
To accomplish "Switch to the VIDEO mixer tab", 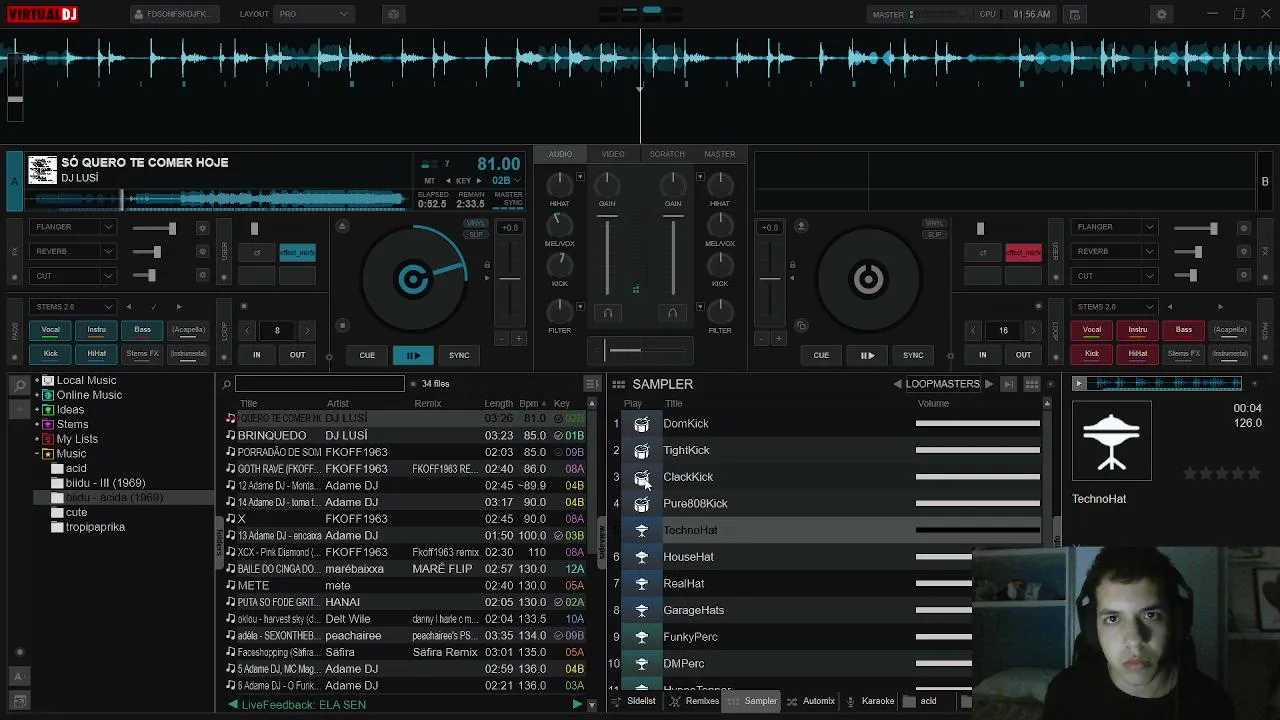I will tap(613, 154).
